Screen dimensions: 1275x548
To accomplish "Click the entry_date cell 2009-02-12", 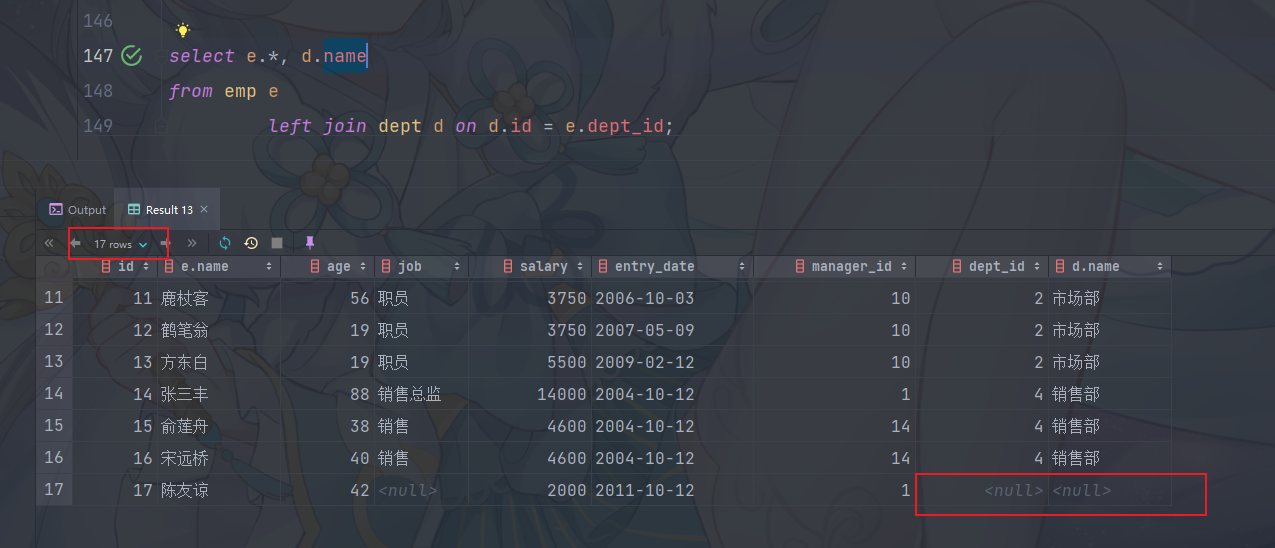I will (x=644, y=362).
